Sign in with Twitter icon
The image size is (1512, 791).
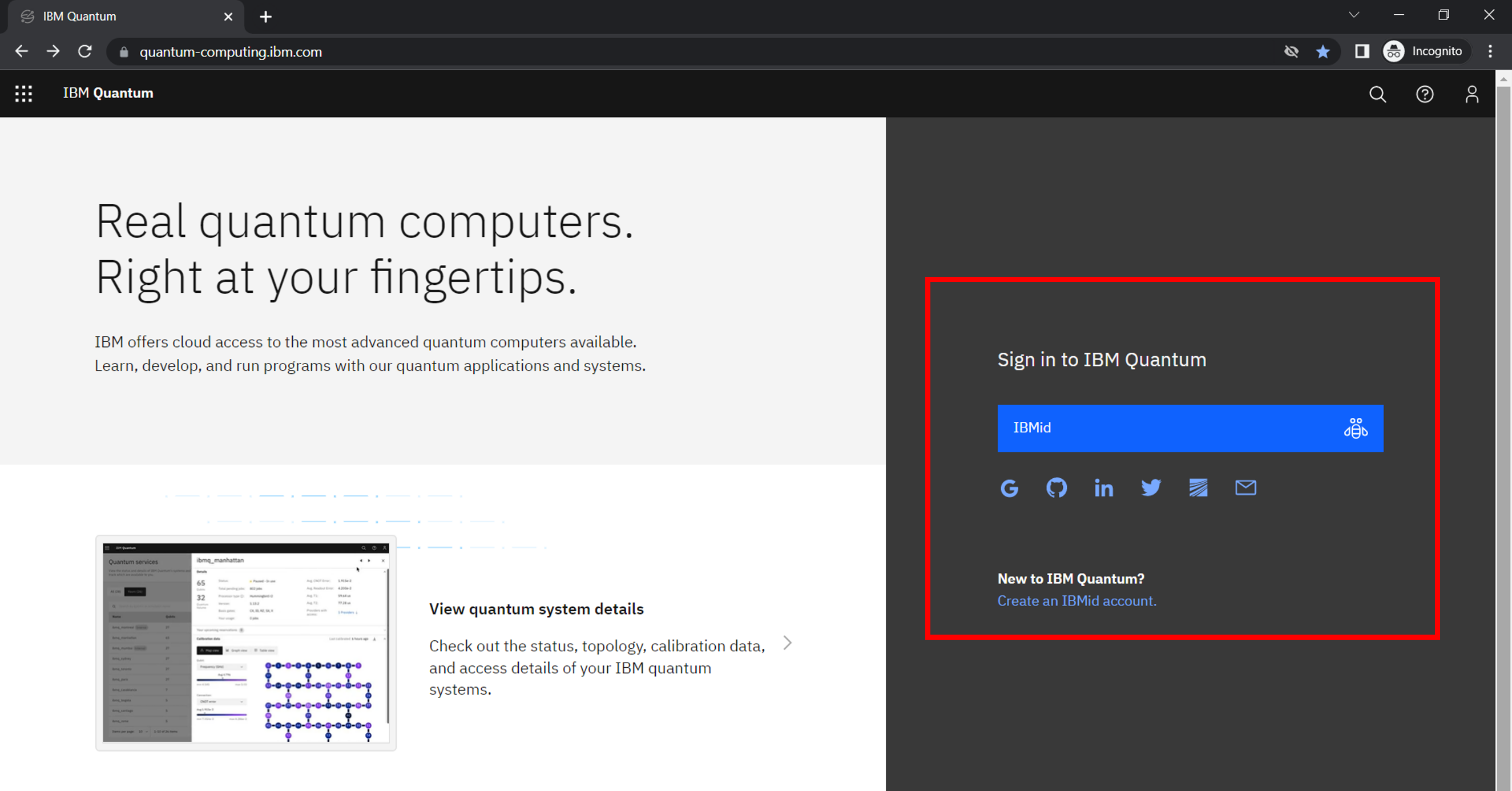(1151, 487)
